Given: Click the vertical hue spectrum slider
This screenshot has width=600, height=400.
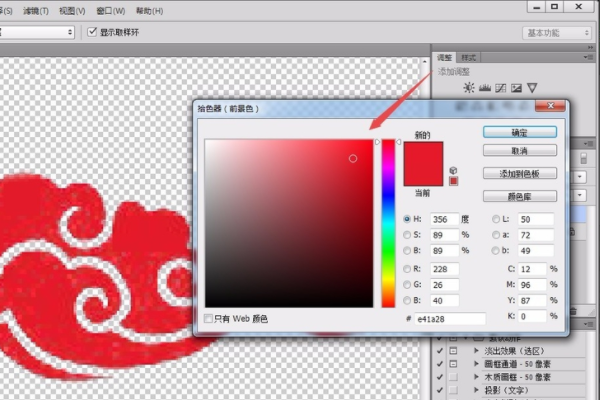Looking at the screenshot, I should coord(388,220).
